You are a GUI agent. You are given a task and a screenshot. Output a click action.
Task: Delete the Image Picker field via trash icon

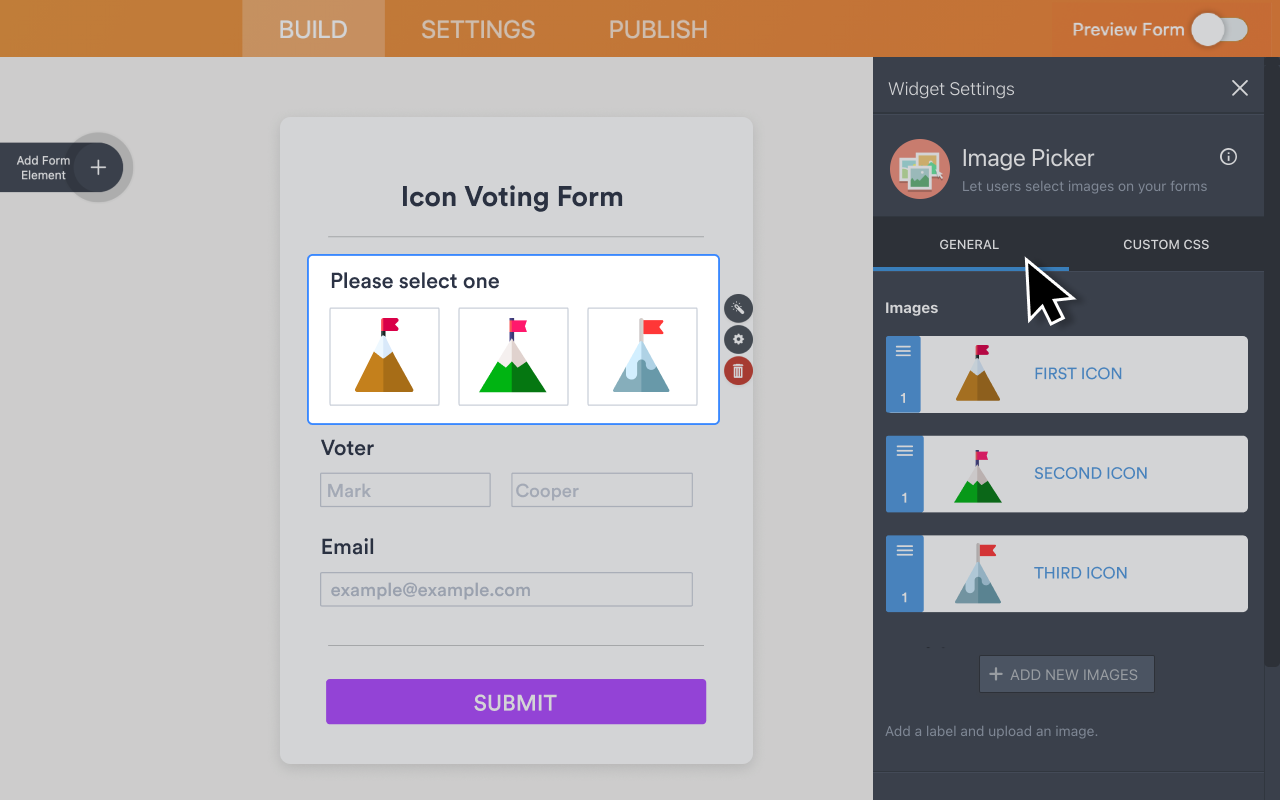pos(737,370)
